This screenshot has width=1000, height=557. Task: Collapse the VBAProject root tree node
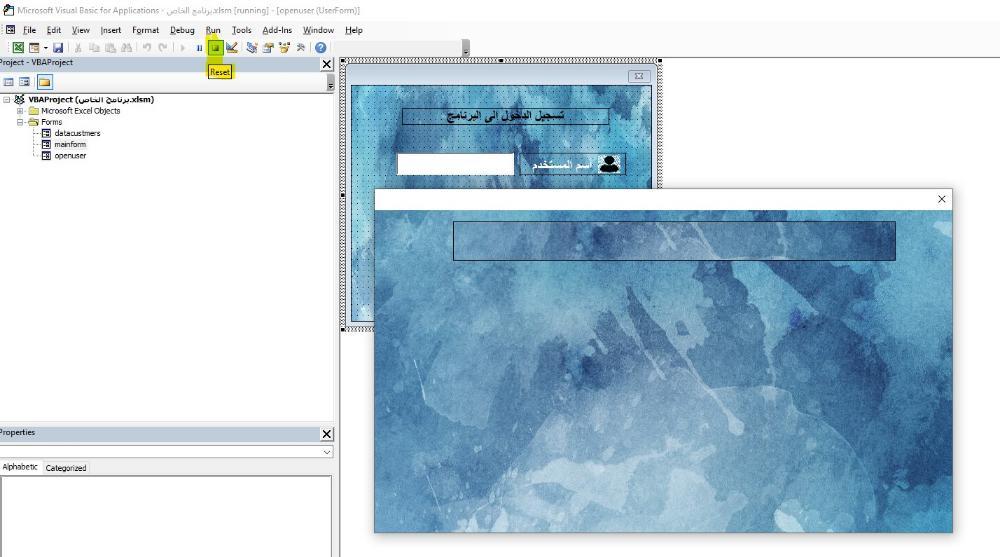point(6,100)
